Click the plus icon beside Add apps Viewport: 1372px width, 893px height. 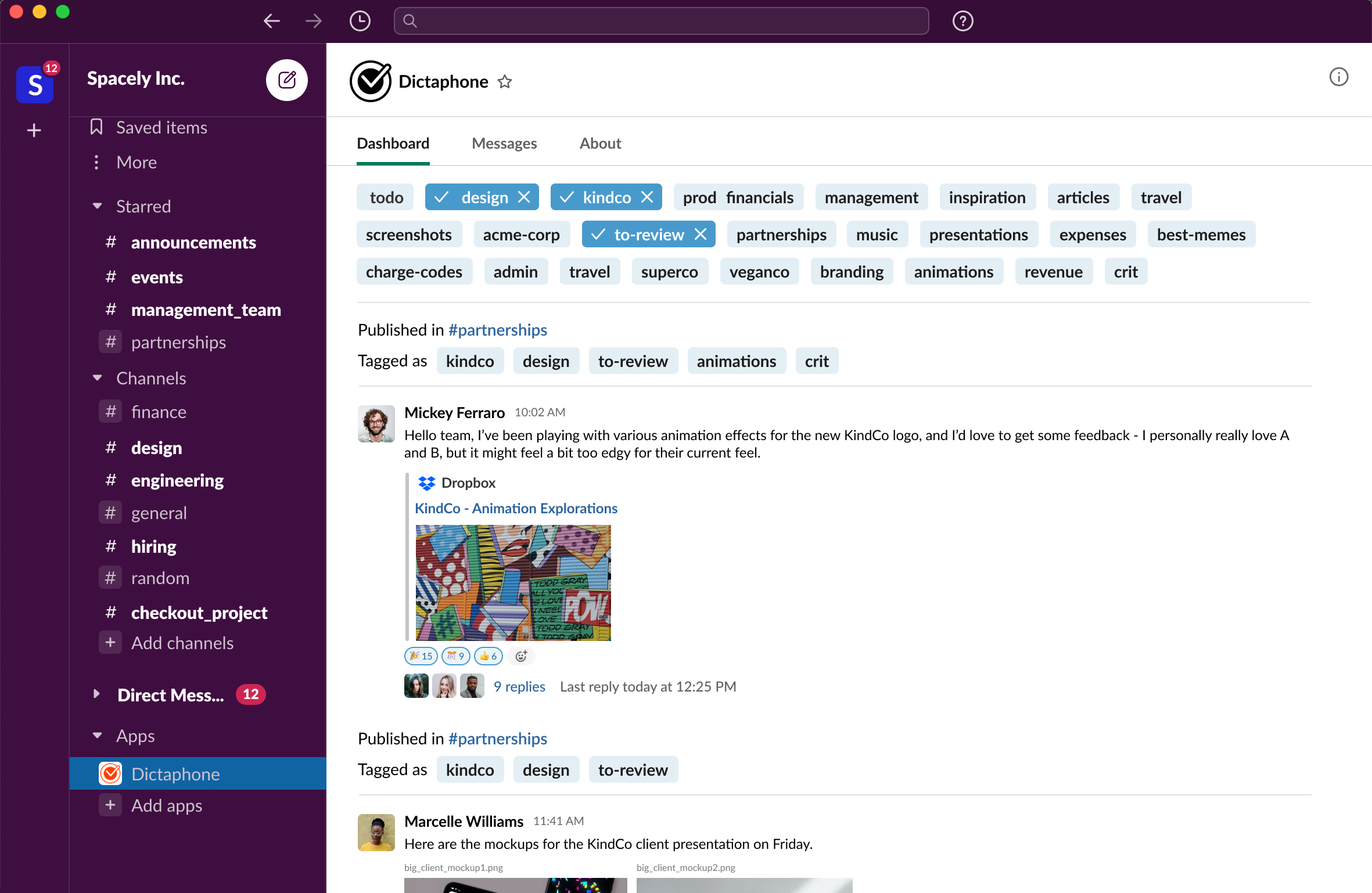click(x=110, y=805)
